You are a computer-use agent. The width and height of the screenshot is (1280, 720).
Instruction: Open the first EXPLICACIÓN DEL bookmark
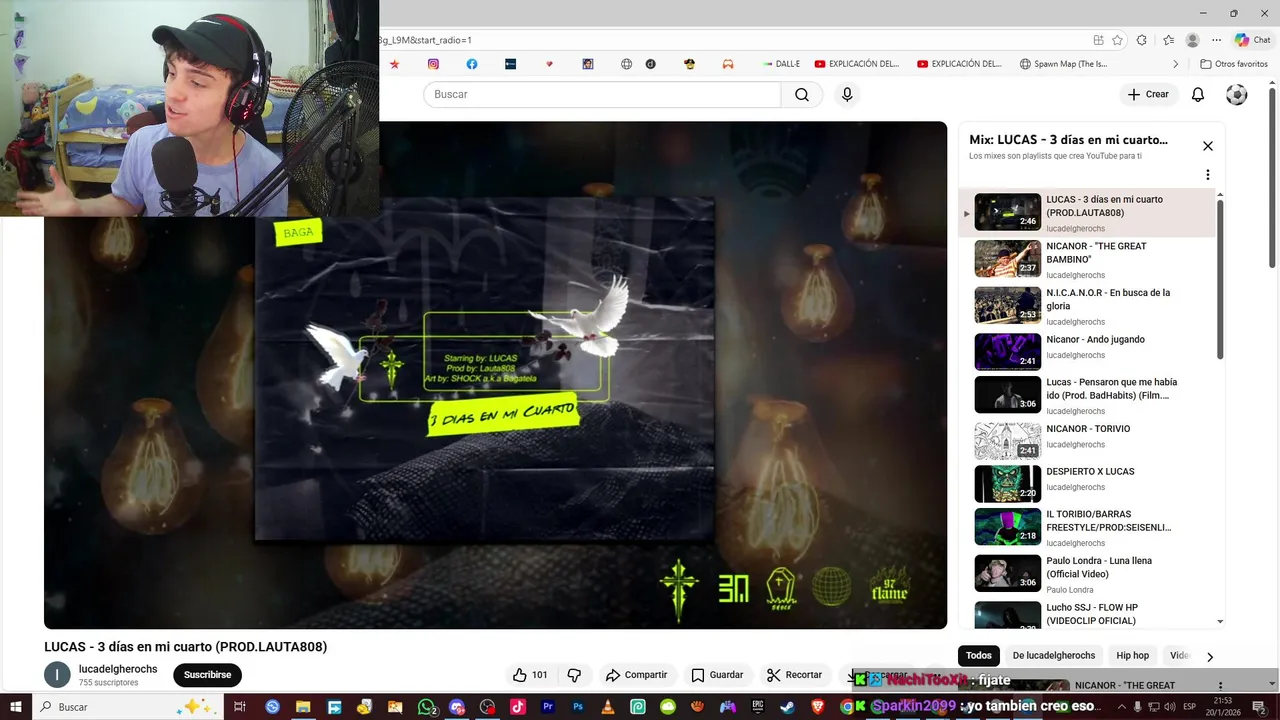tap(857, 64)
